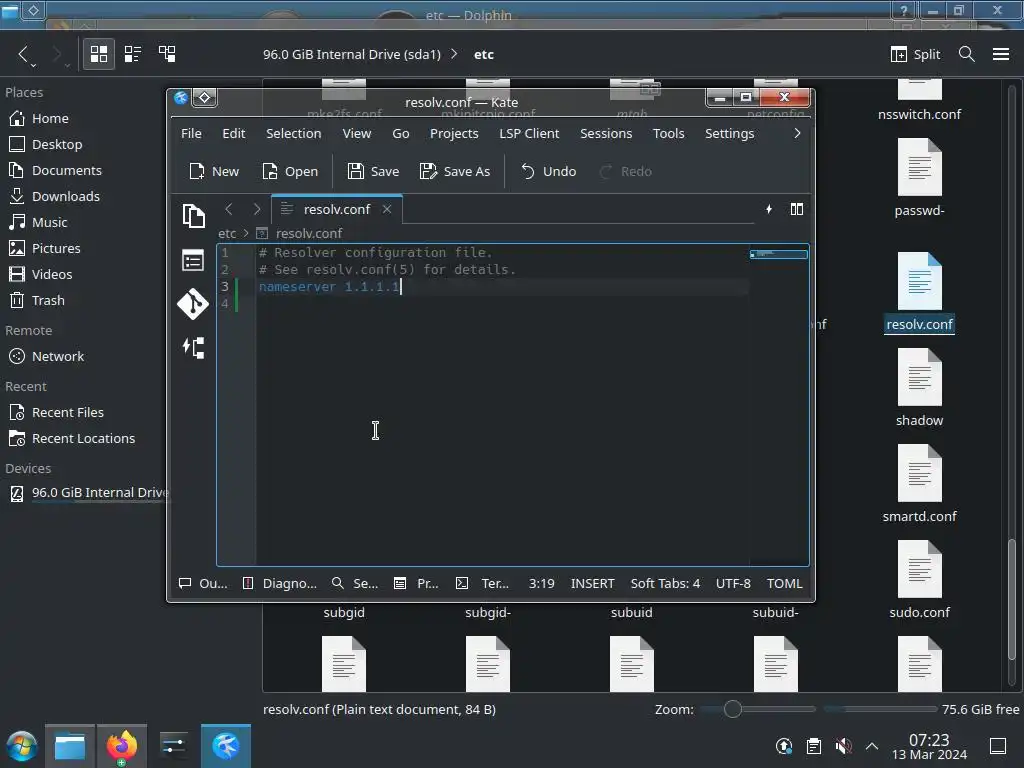Viewport: 1024px width, 768px height.
Task: Open the View menu in Kate
Action: click(x=357, y=133)
